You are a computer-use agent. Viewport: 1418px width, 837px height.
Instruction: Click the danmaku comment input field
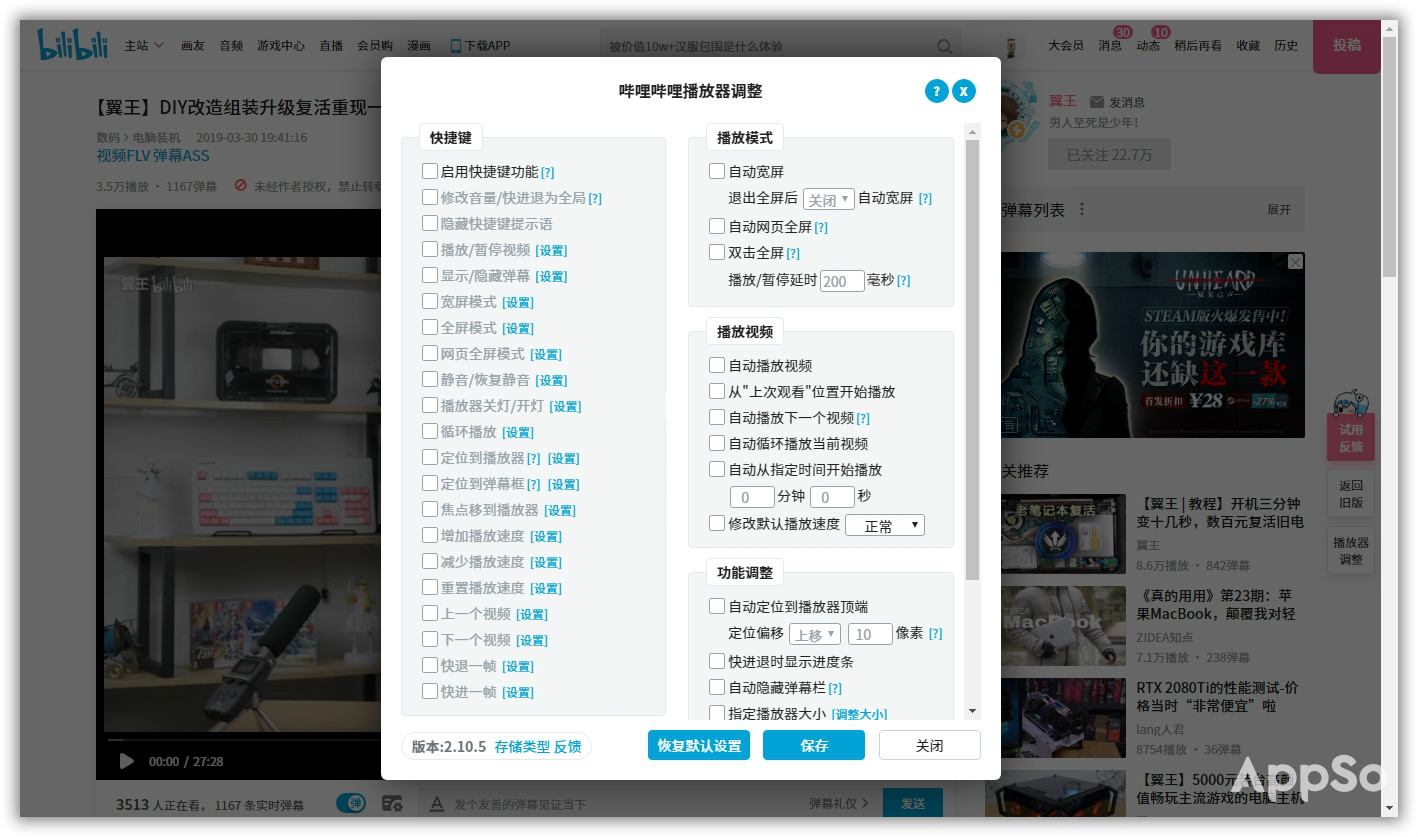coord(620,803)
